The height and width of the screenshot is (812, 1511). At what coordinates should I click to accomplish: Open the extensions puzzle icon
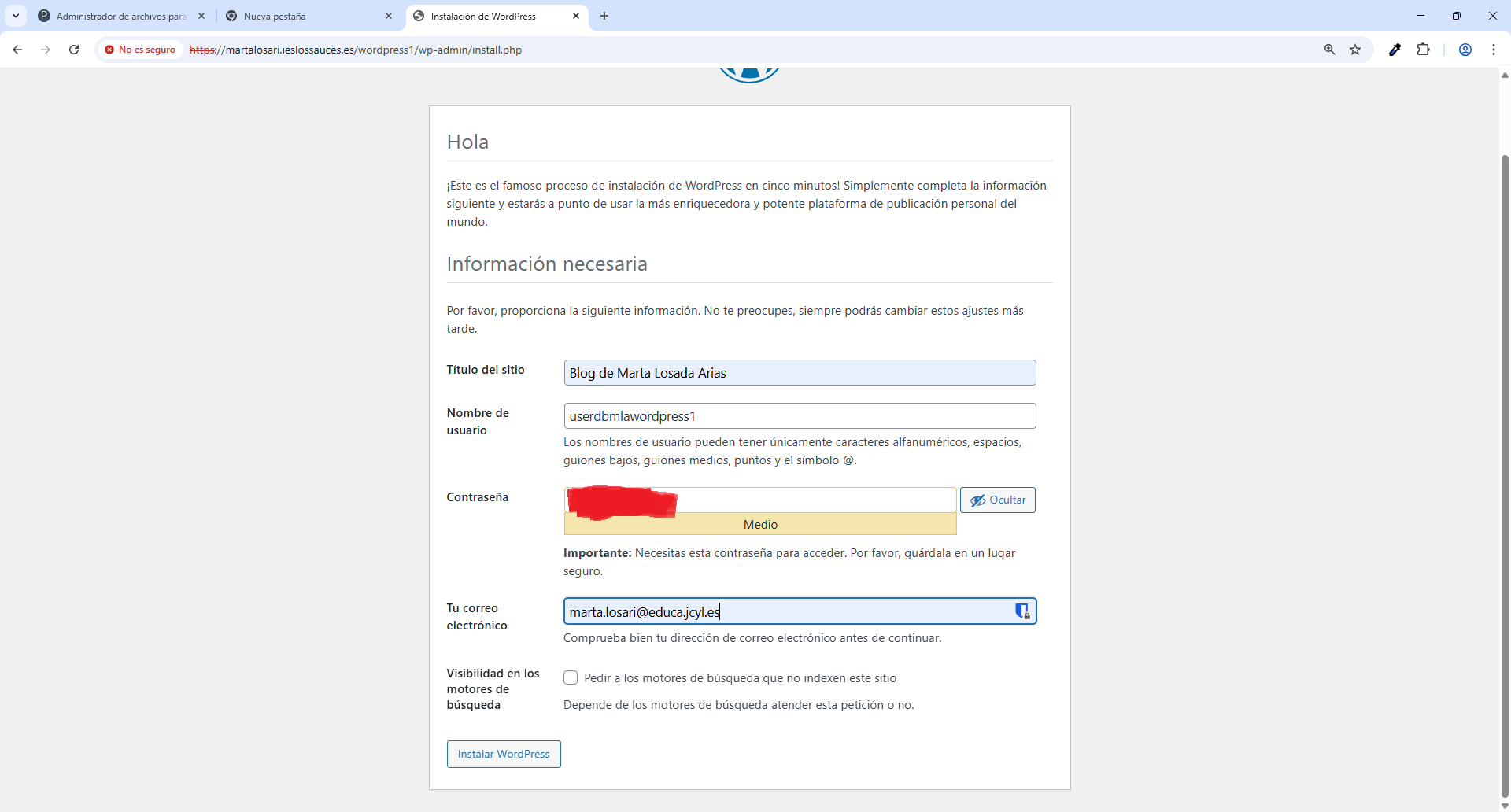[1423, 50]
